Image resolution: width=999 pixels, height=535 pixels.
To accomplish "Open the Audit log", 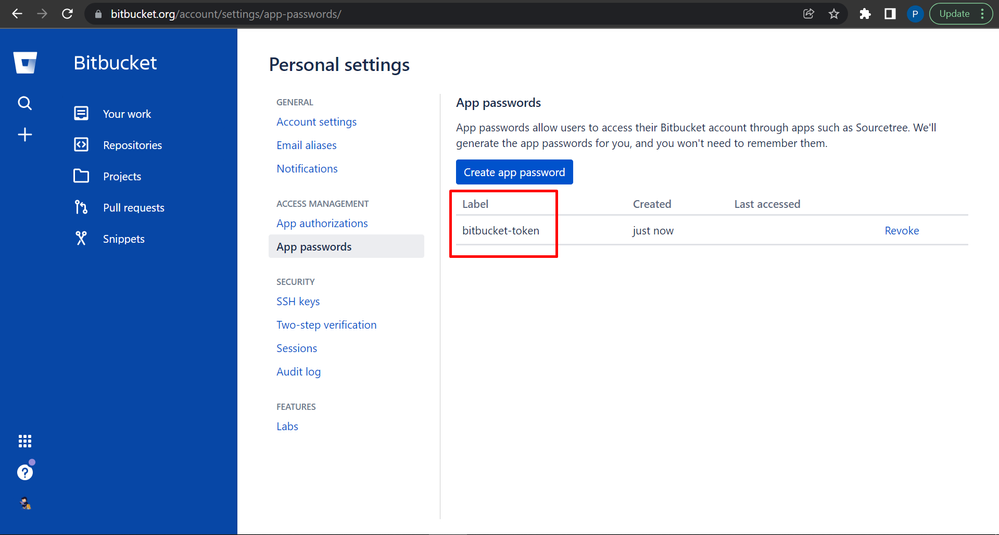I will (x=298, y=372).
